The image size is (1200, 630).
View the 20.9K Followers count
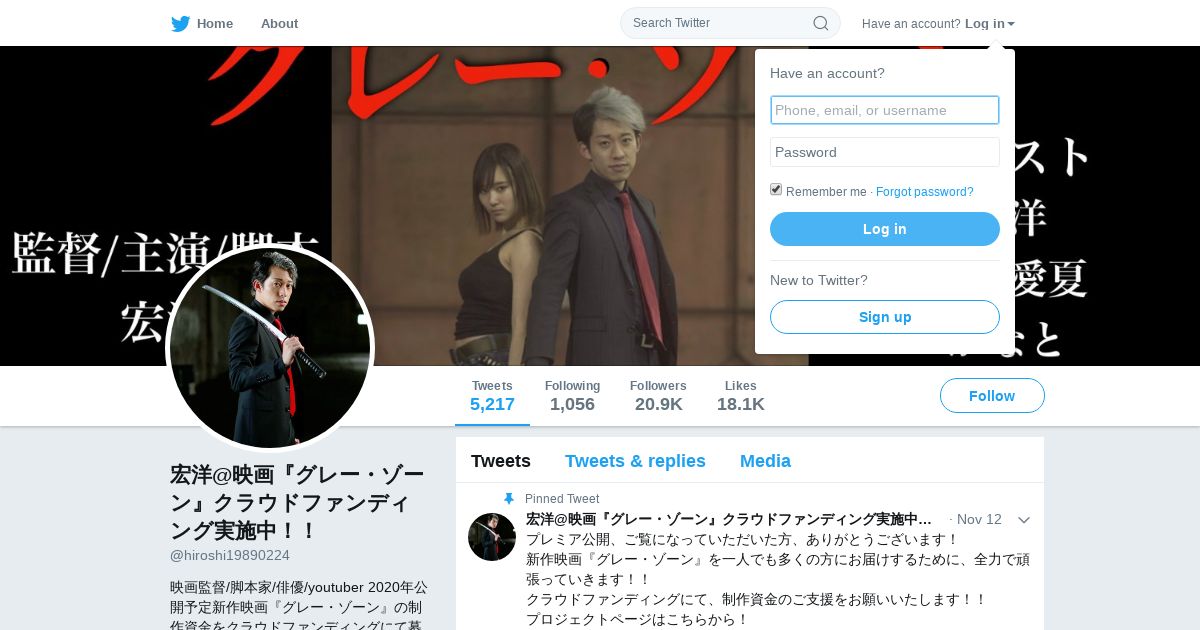[x=658, y=396]
